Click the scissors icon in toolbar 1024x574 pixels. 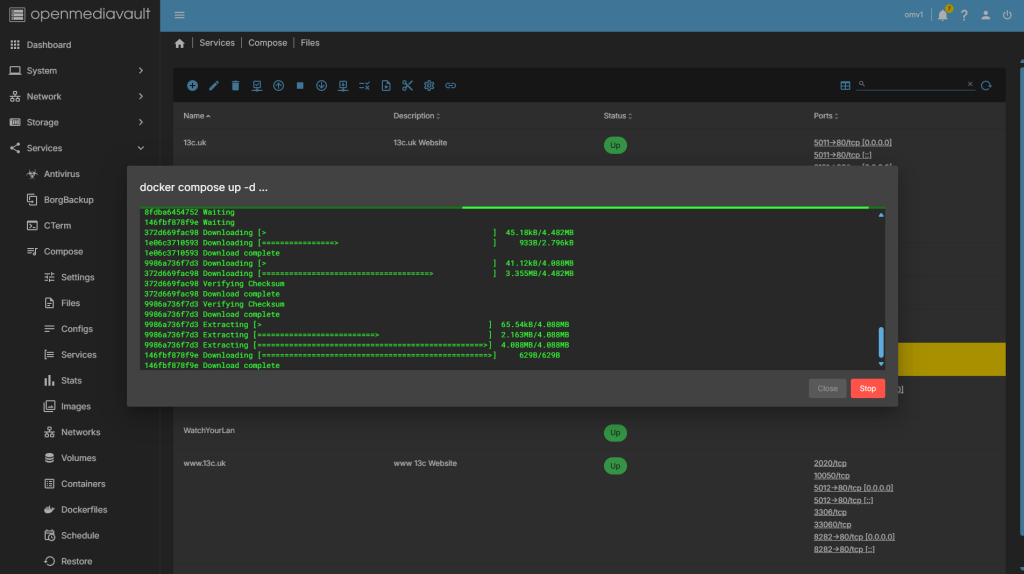coord(408,86)
